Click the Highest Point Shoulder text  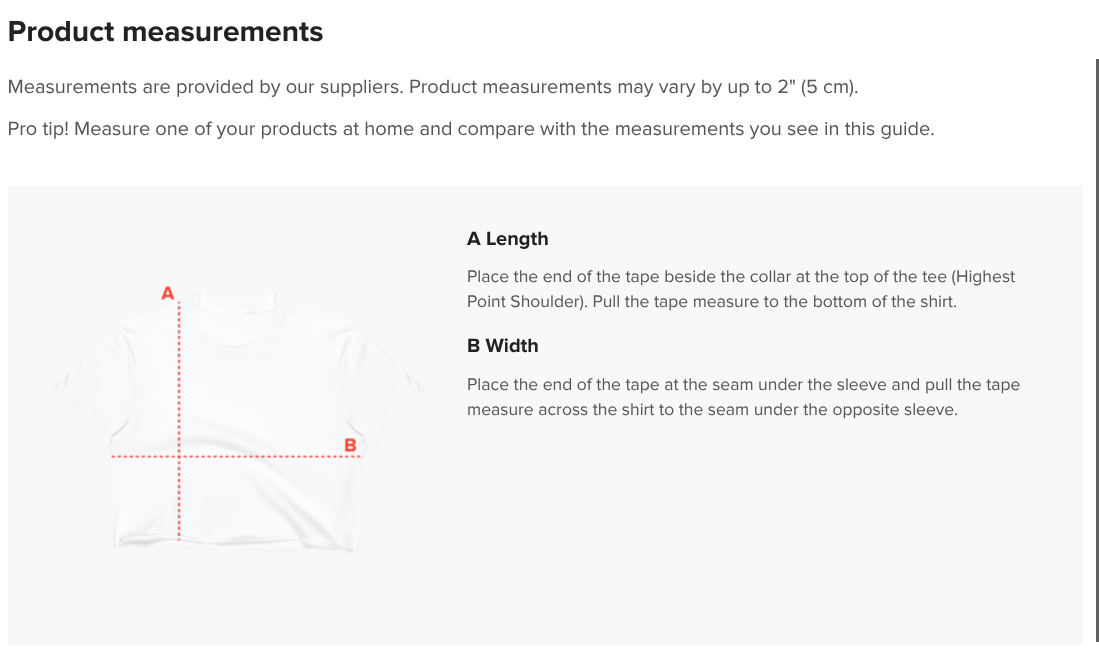741,289
